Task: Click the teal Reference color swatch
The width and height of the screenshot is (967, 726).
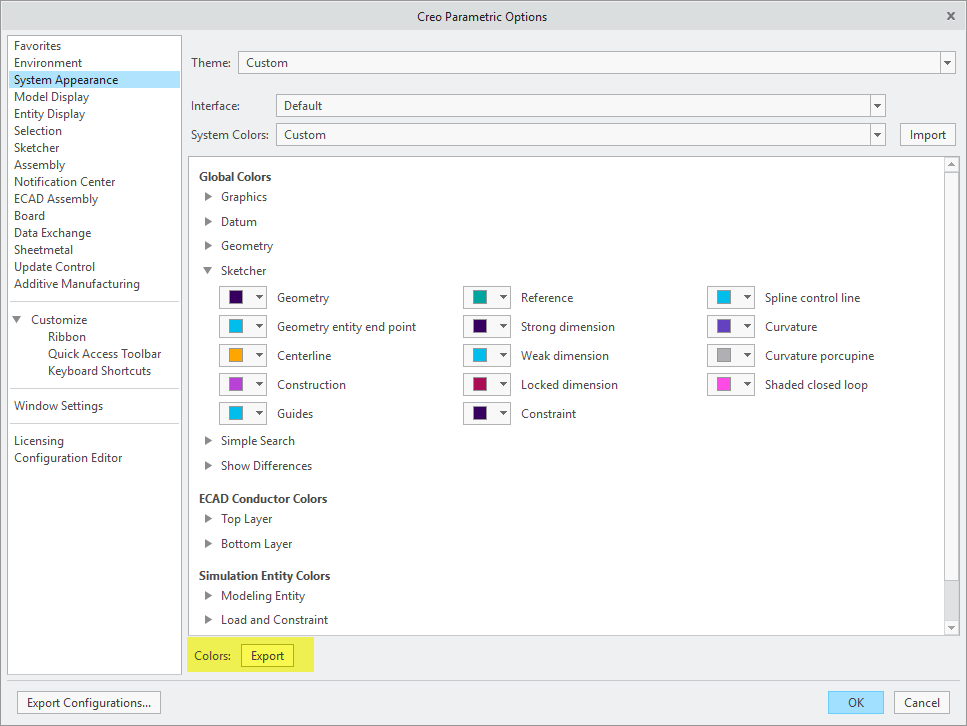Action: click(480, 298)
